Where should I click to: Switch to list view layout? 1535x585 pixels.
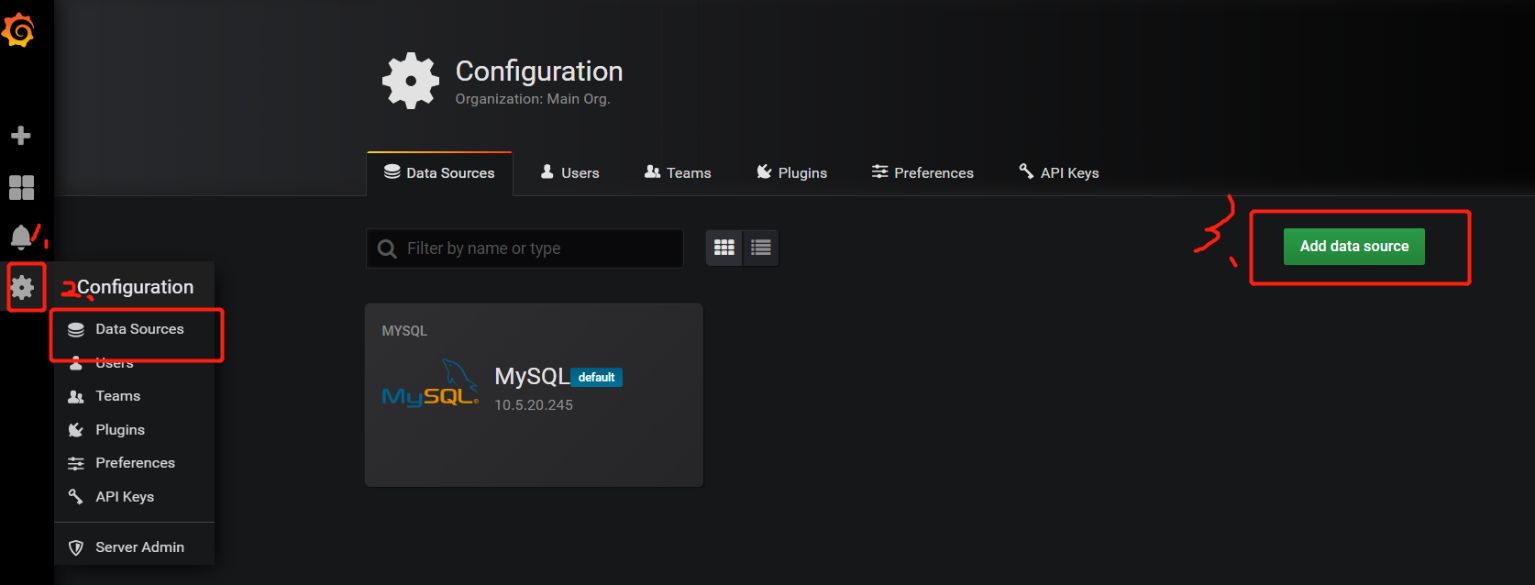tap(760, 248)
